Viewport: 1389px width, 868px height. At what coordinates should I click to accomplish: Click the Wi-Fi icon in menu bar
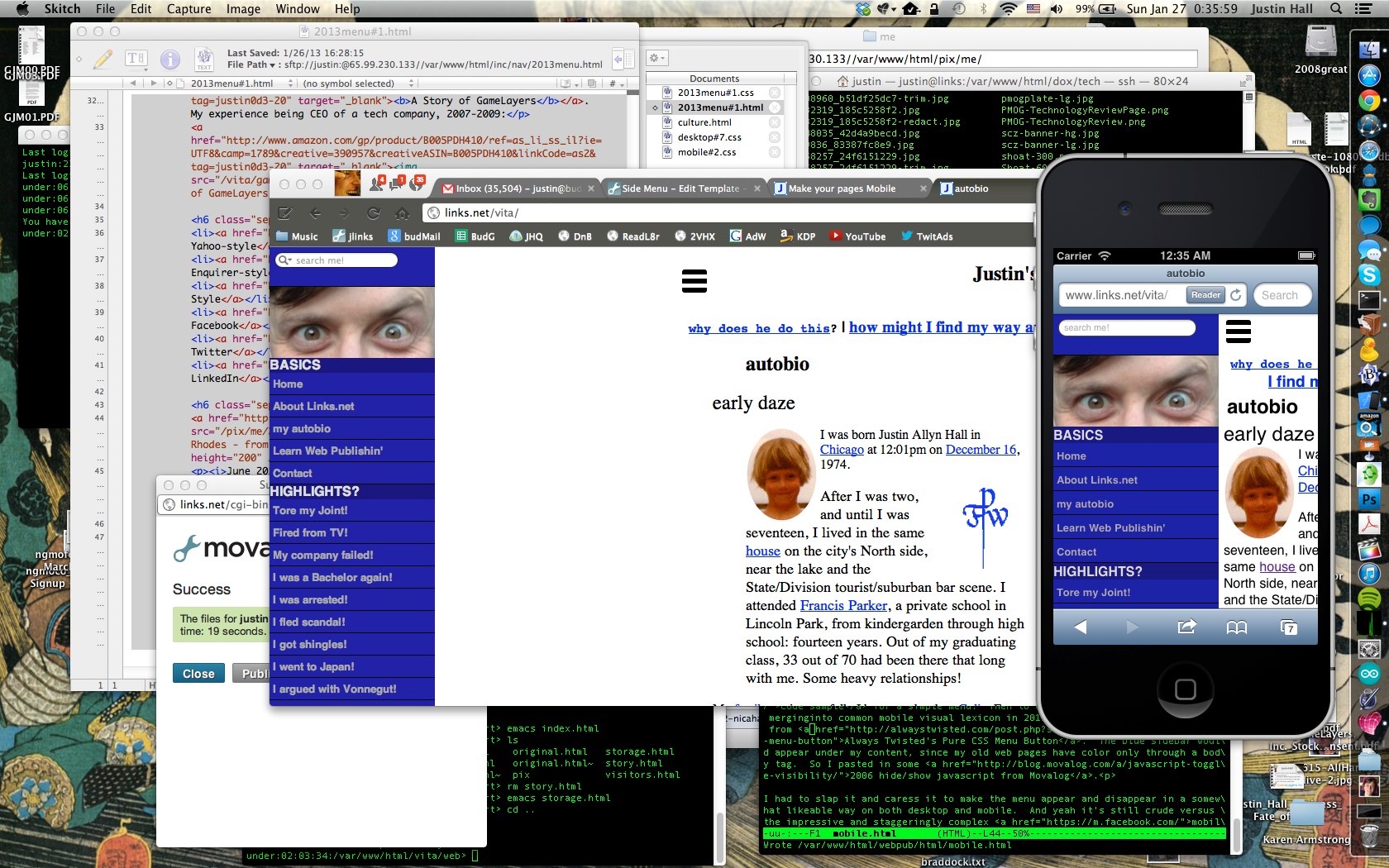(x=1008, y=9)
